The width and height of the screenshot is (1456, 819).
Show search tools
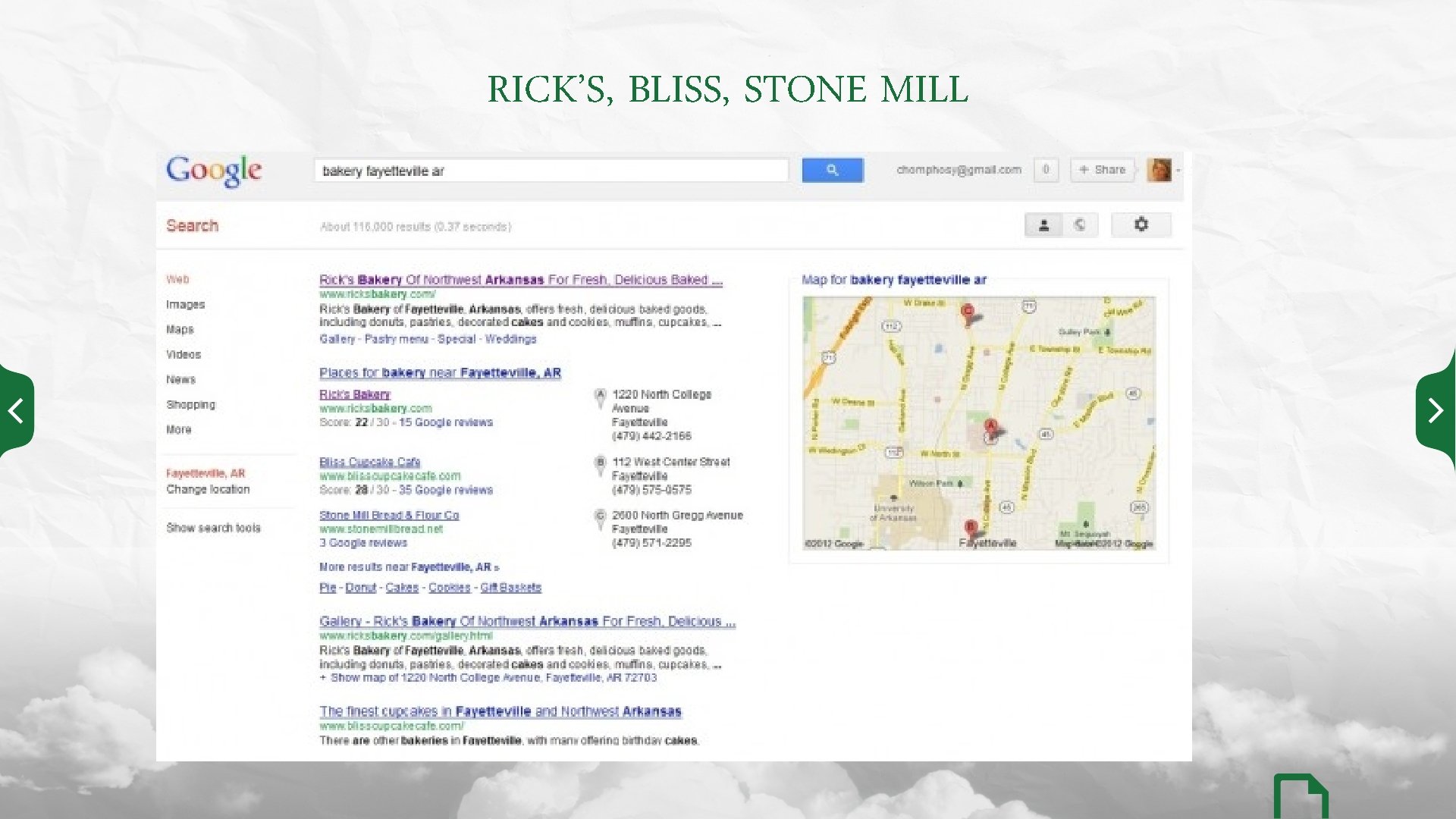tap(213, 528)
